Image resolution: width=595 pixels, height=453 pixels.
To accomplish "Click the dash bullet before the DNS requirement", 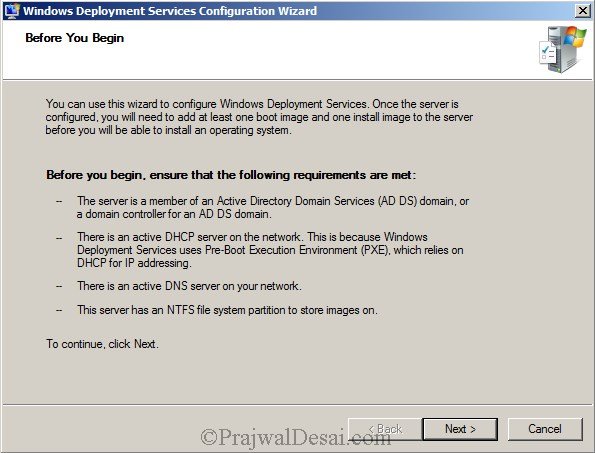I will tap(59, 286).
